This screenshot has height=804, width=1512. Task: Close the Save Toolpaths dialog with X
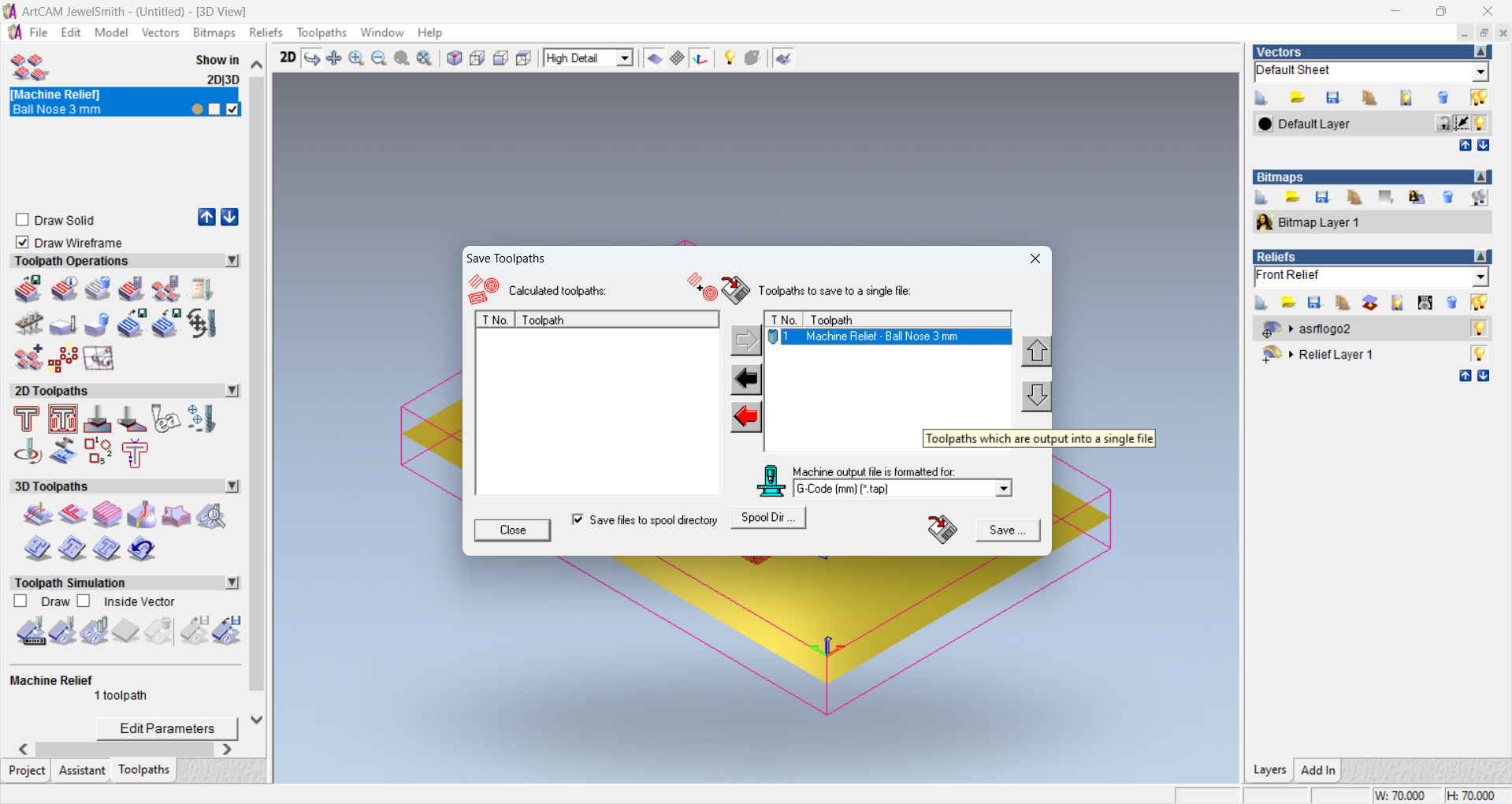(1035, 259)
